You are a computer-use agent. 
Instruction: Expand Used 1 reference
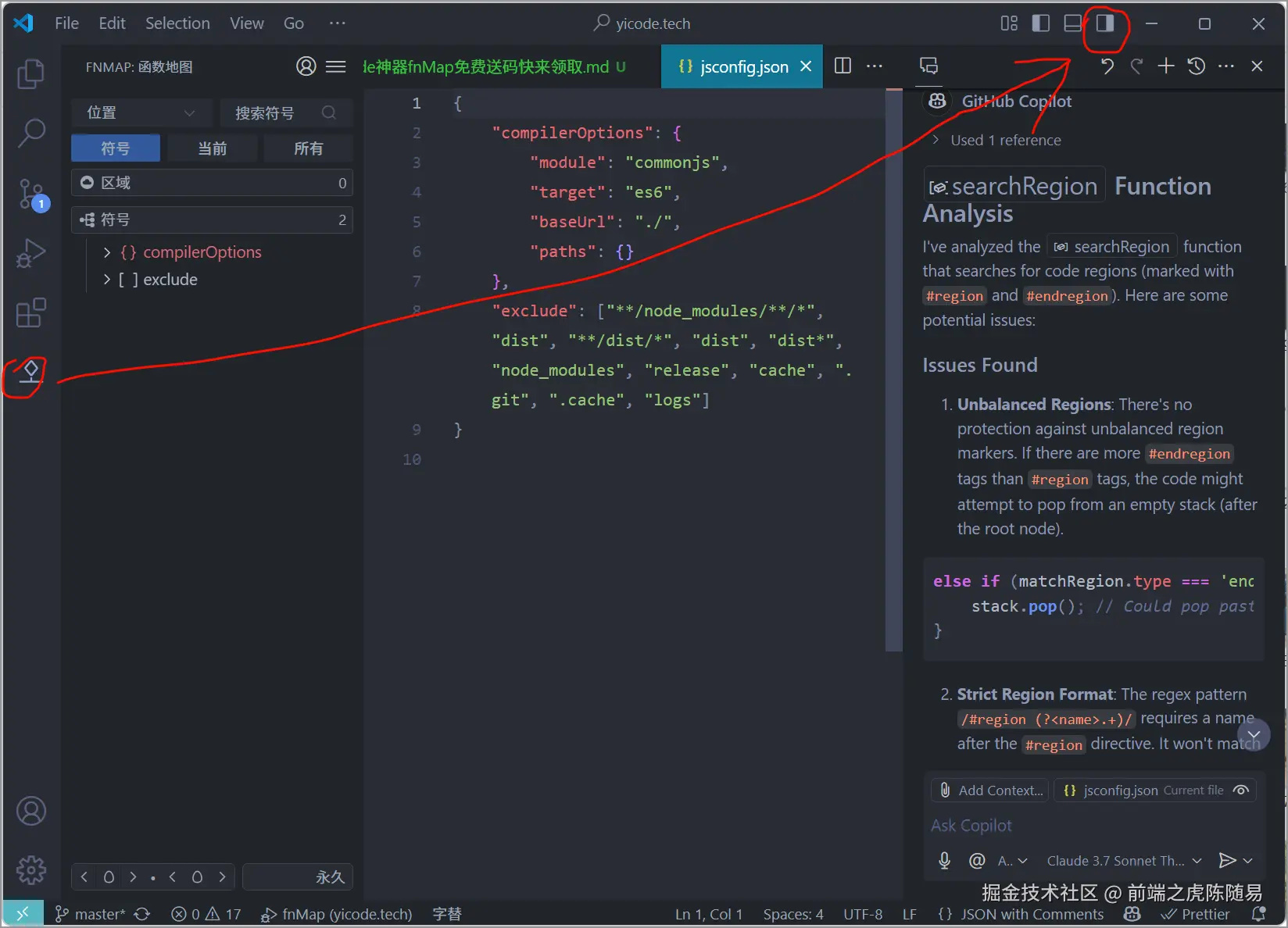click(996, 141)
